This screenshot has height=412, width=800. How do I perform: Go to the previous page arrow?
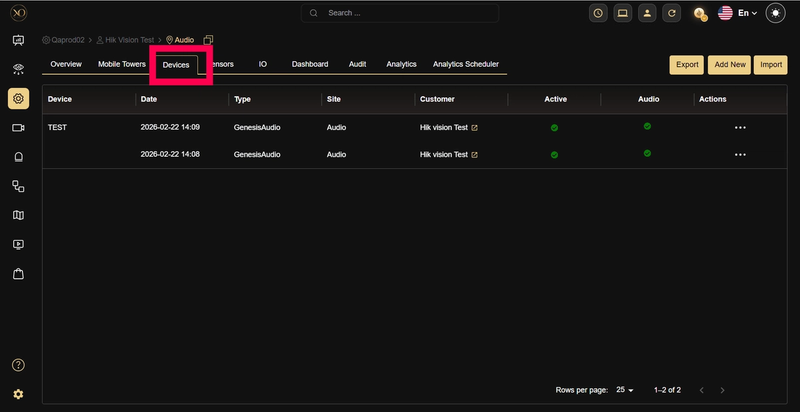coord(702,390)
